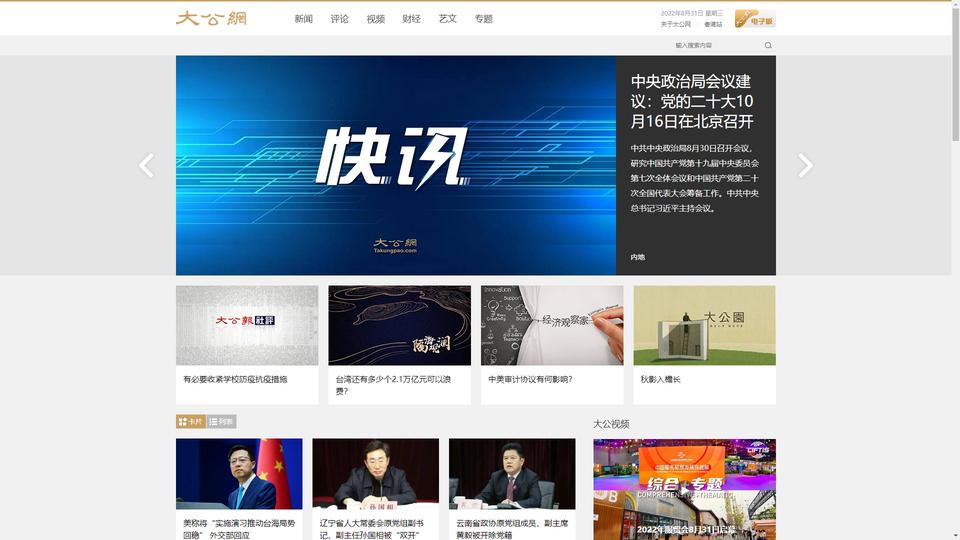This screenshot has width=960, height=540.
Task: Read 美称将实施演习推动台海局势回稳 article
Action: pos(239,529)
